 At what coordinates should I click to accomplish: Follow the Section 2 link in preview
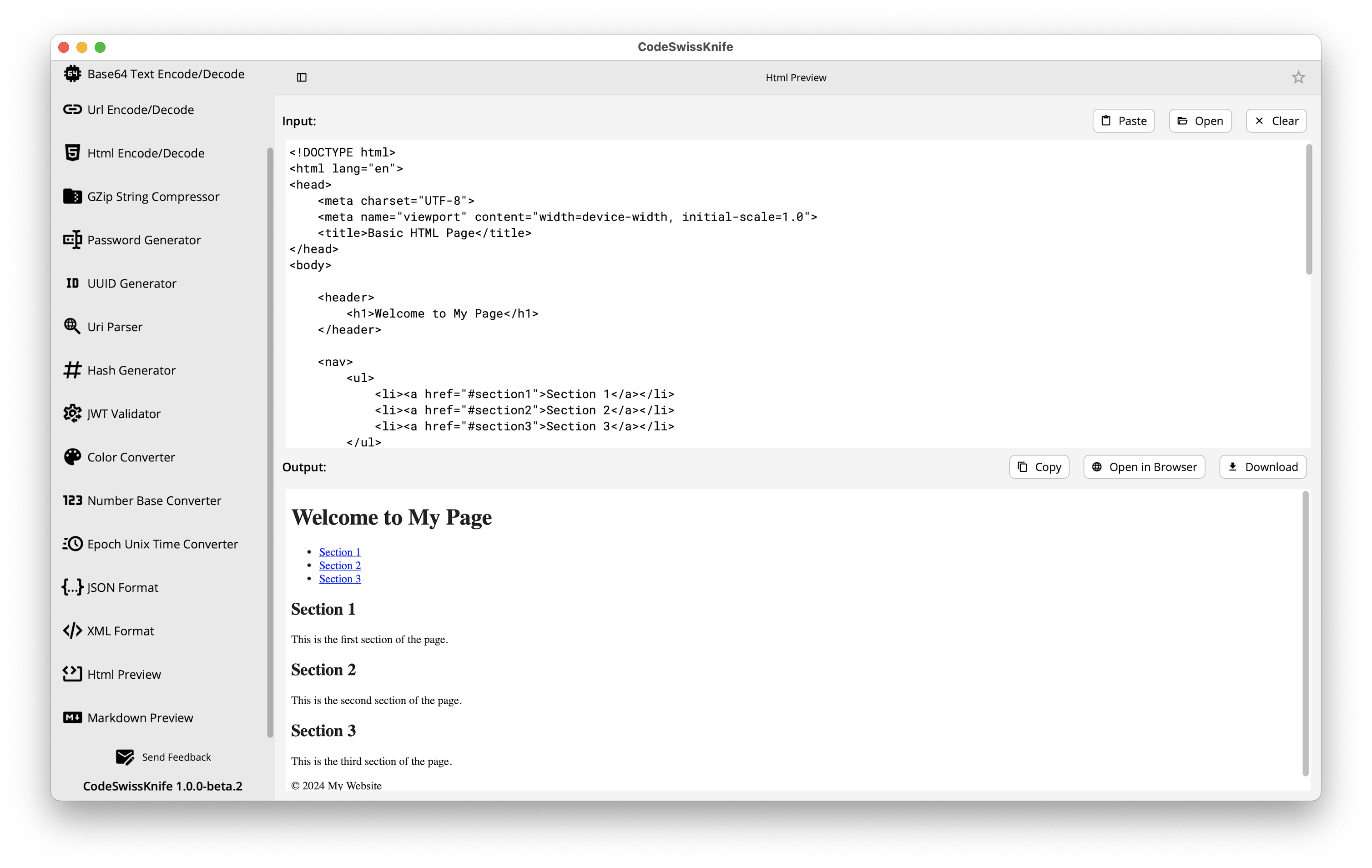point(339,565)
